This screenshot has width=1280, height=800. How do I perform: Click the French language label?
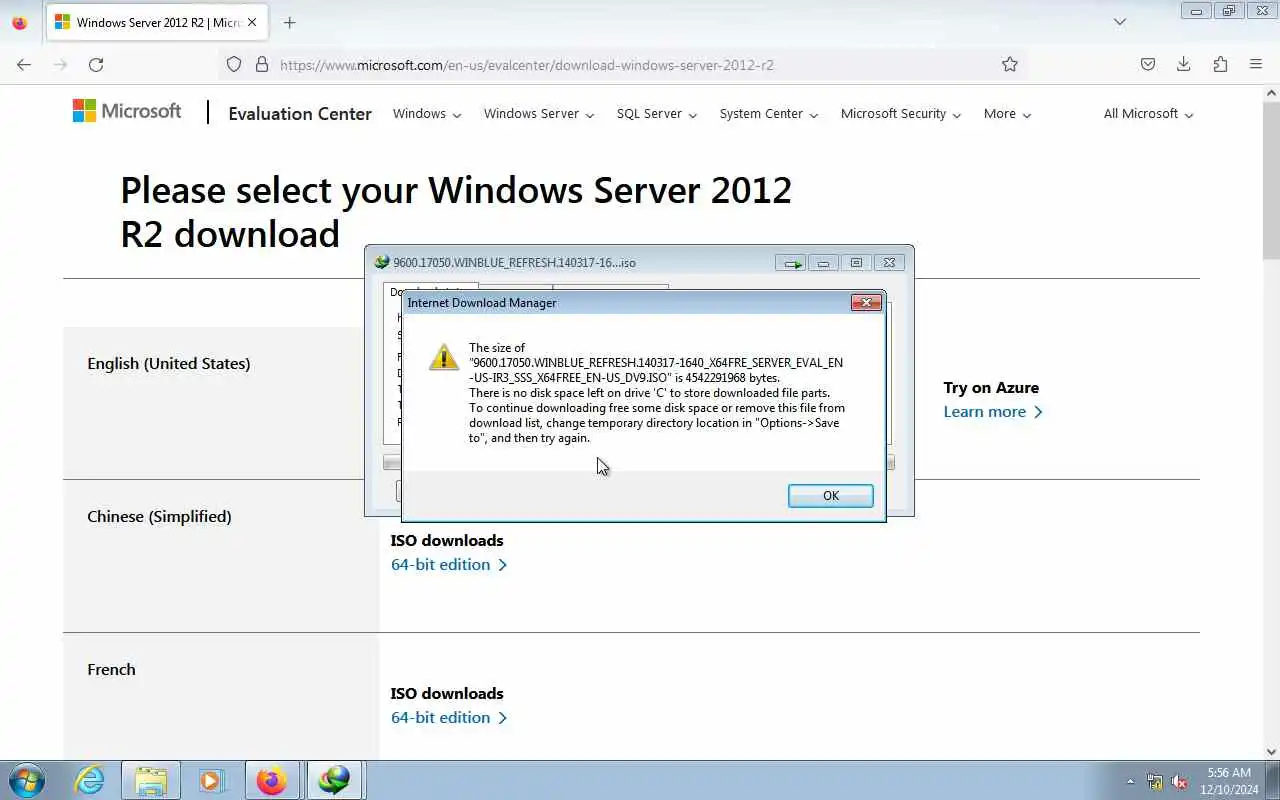(111, 670)
